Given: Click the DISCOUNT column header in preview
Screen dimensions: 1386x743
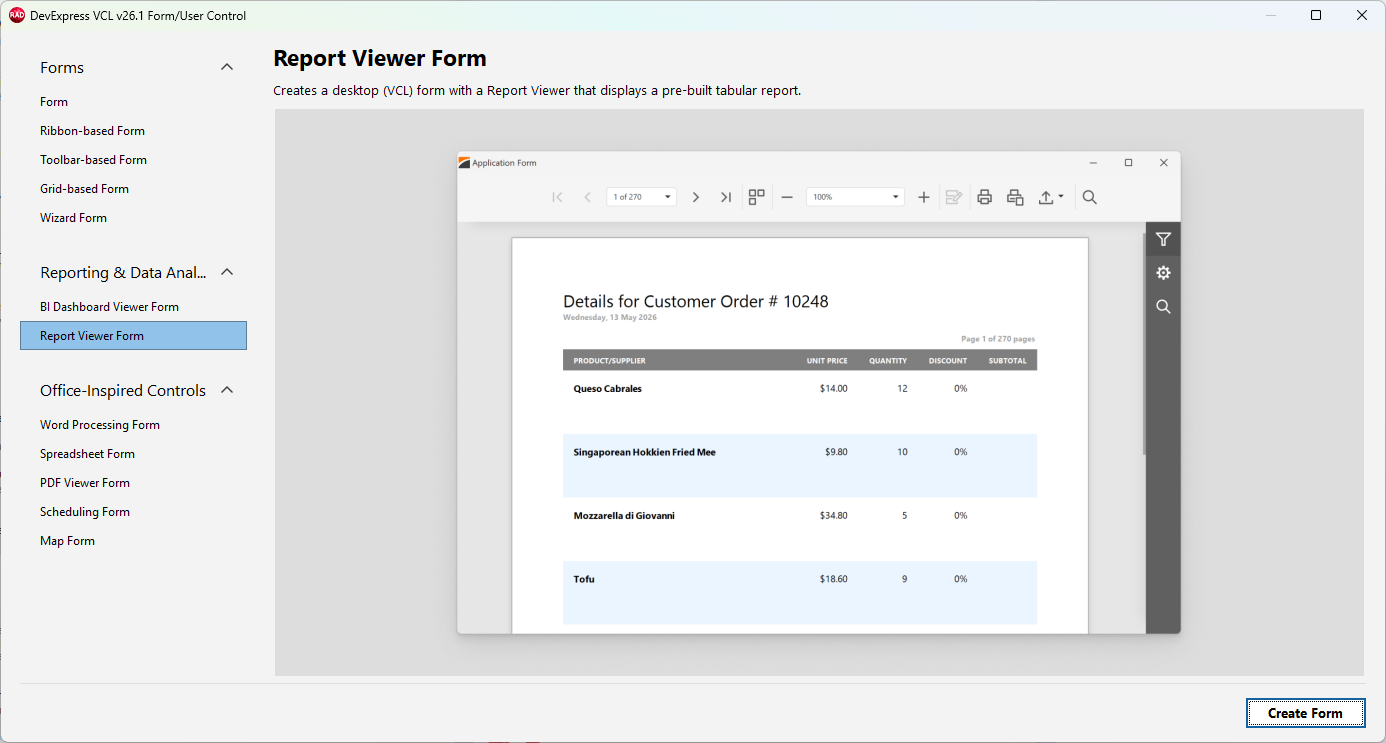Looking at the screenshot, I should coord(948,361).
